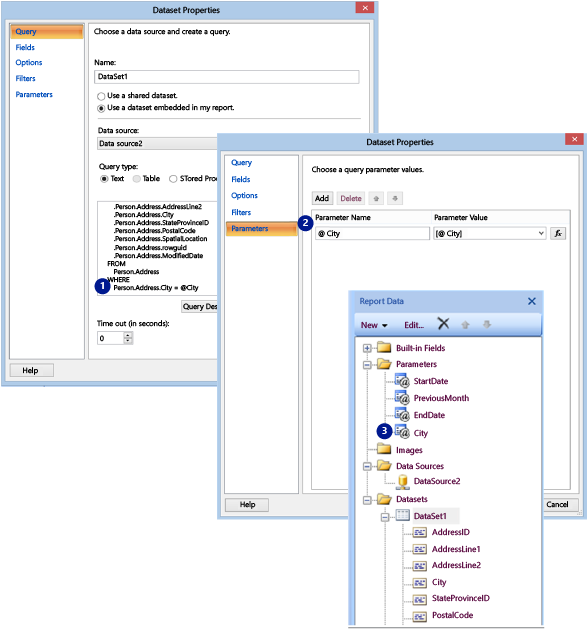Click Help in the front Dataset Properties dialog
The image size is (587, 638).
coord(247,505)
